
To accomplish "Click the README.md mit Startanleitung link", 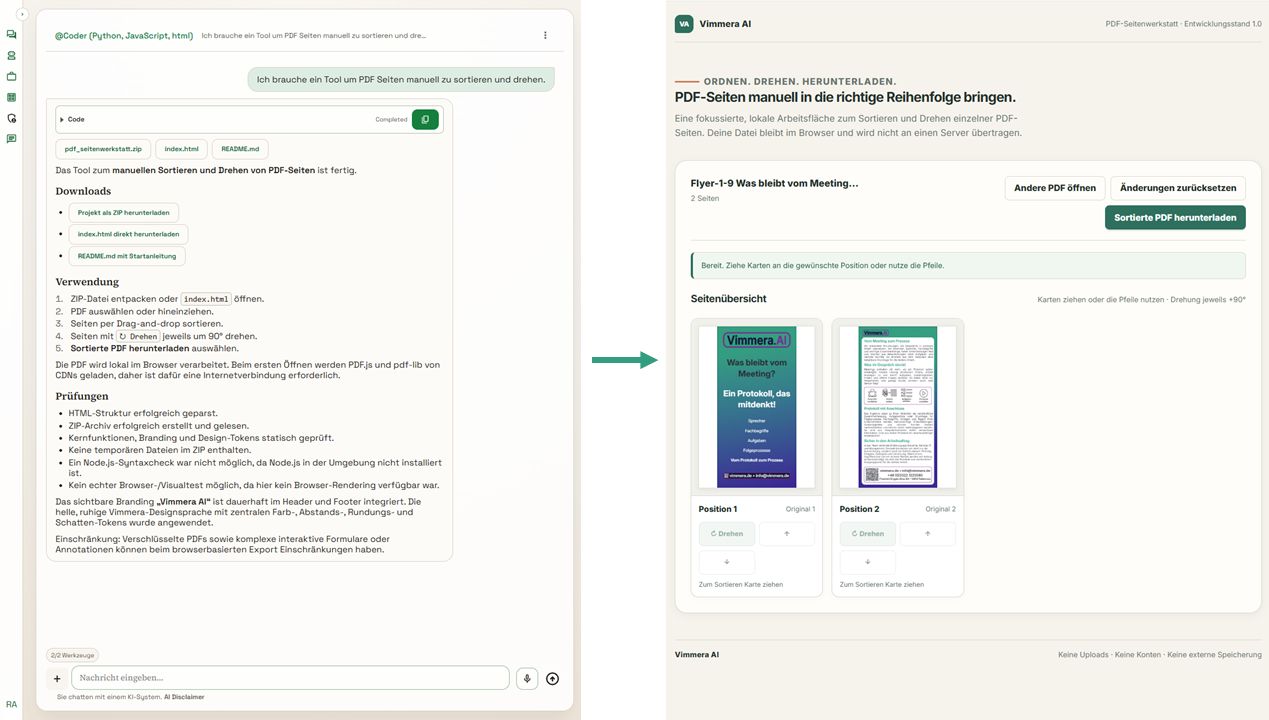I will coord(127,256).
